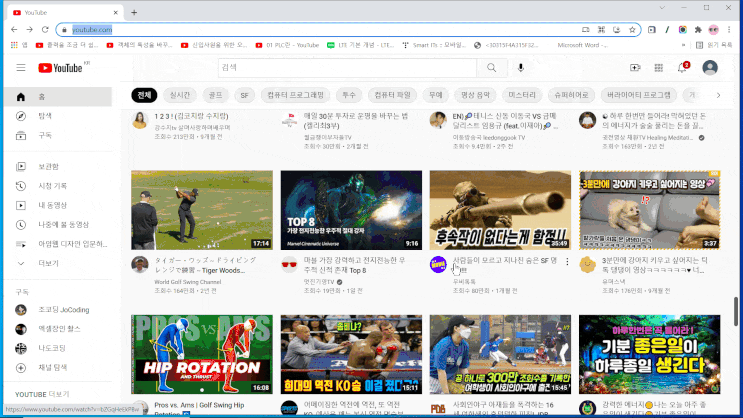Select the 컴퓨터 프로그래밍 filter chip
743x418 pixels.
(295, 95)
